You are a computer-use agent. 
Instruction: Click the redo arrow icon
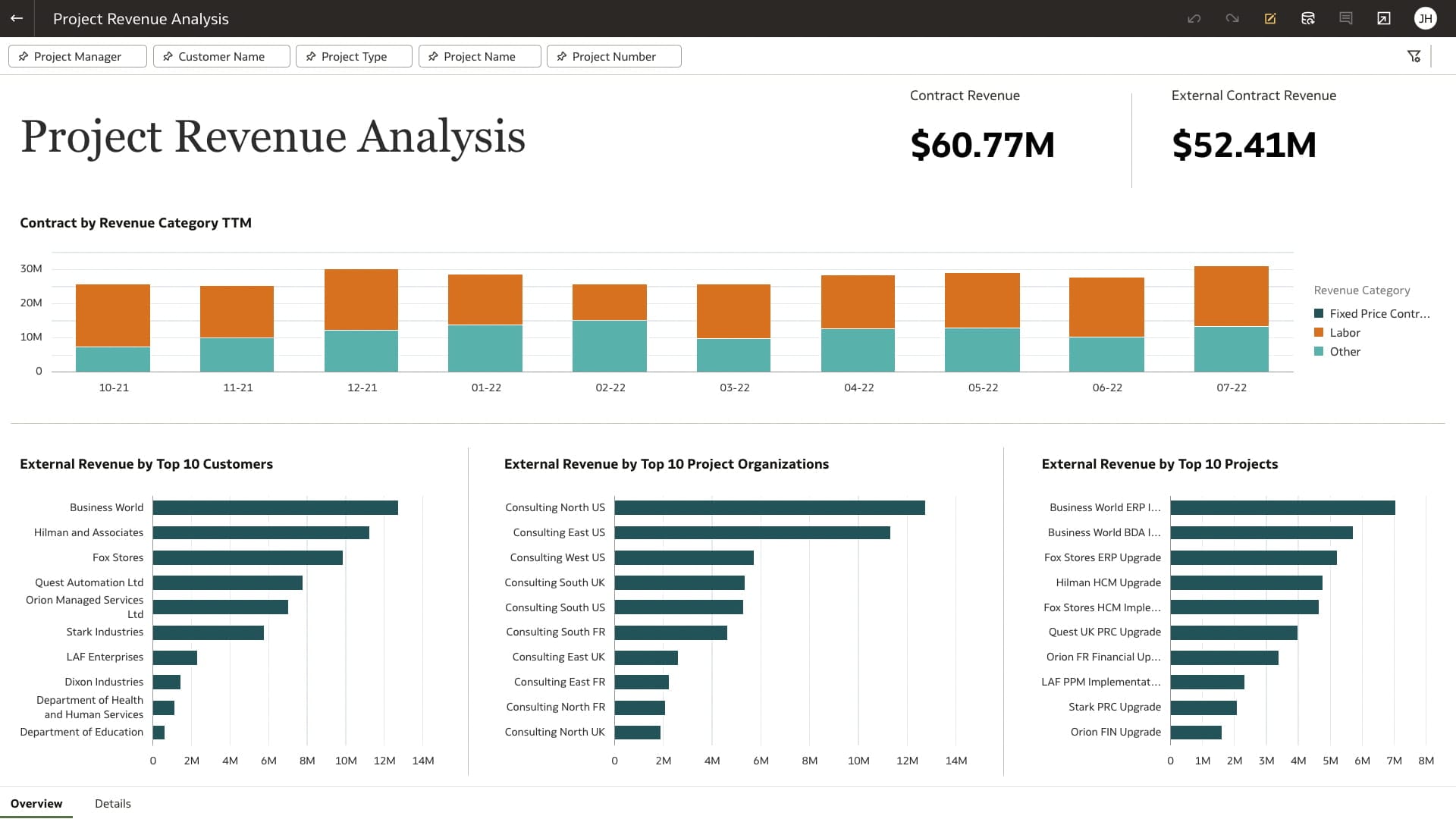coord(1232,18)
